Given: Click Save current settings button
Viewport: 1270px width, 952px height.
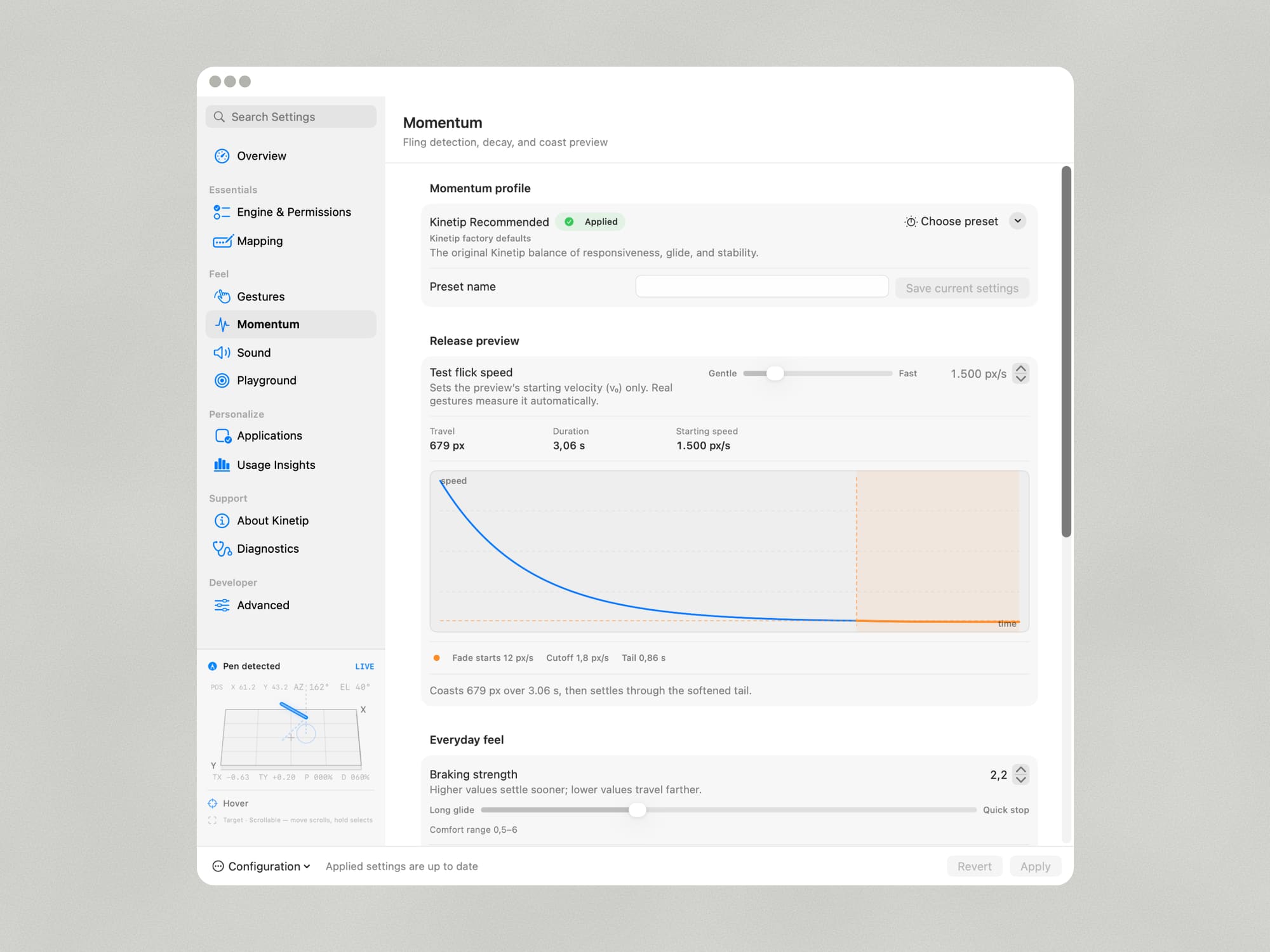Looking at the screenshot, I should (962, 288).
